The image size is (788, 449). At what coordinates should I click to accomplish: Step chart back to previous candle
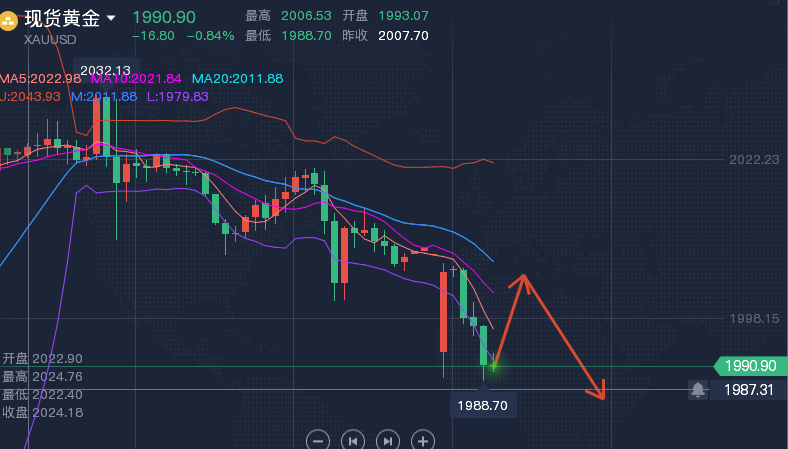353,440
